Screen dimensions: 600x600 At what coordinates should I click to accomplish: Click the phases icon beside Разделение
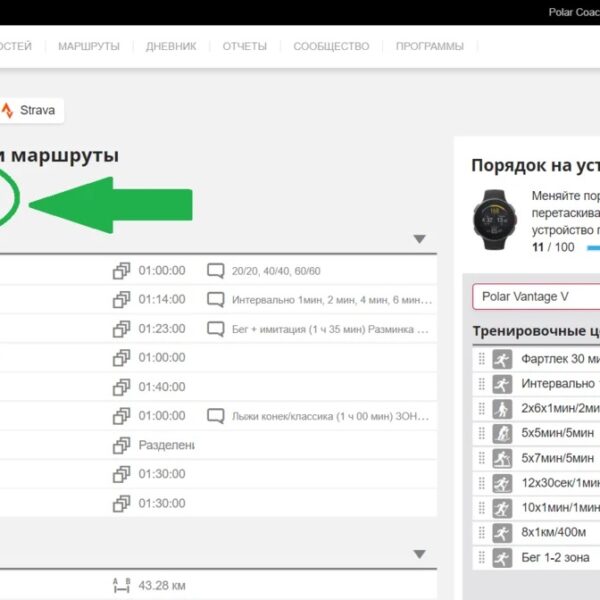tap(122, 445)
